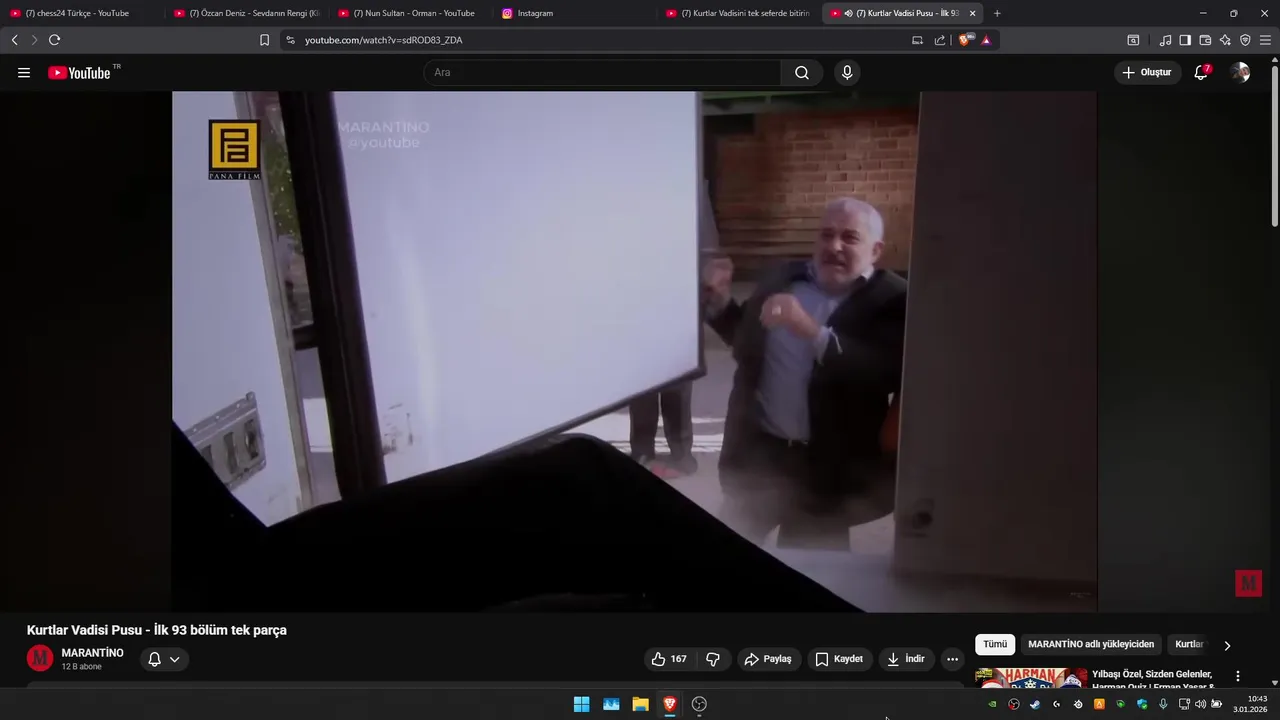This screenshot has width=1280, height=720.
Task: Open a new browser tab
Action: point(997,13)
